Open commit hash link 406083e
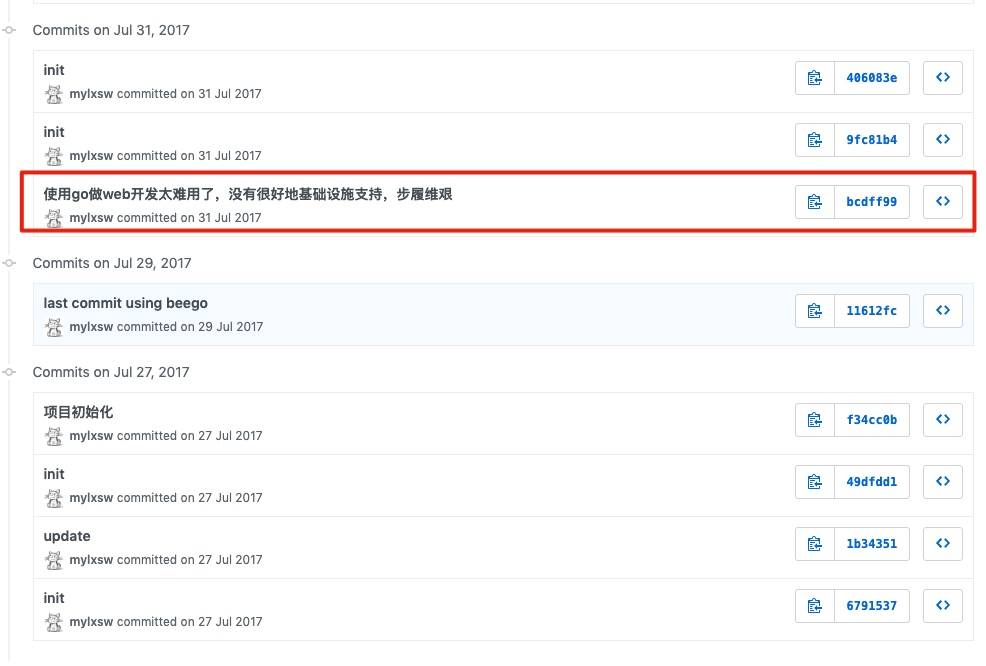 [x=872, y=78]
